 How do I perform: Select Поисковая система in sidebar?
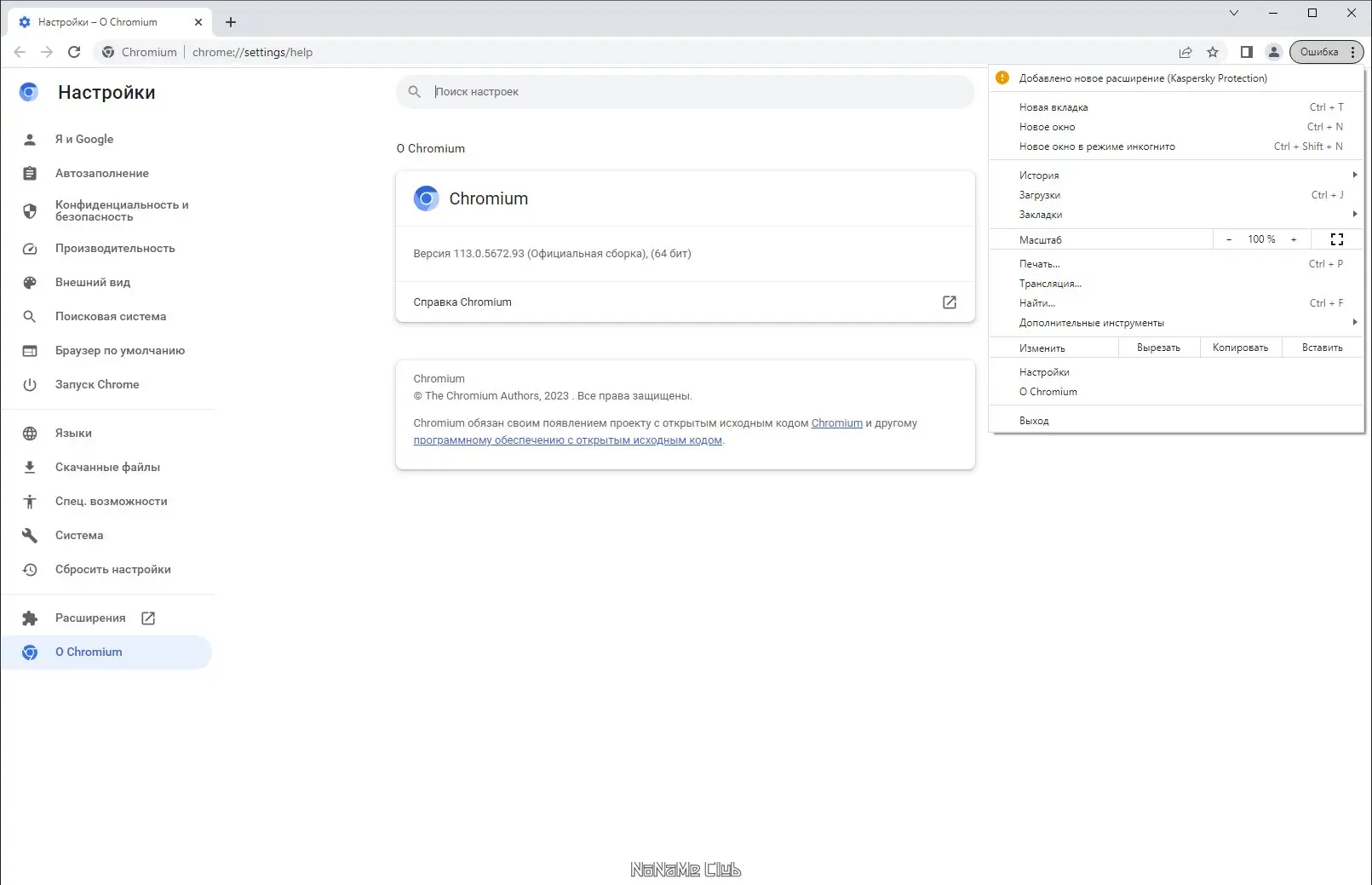click(x=111, y=316)
